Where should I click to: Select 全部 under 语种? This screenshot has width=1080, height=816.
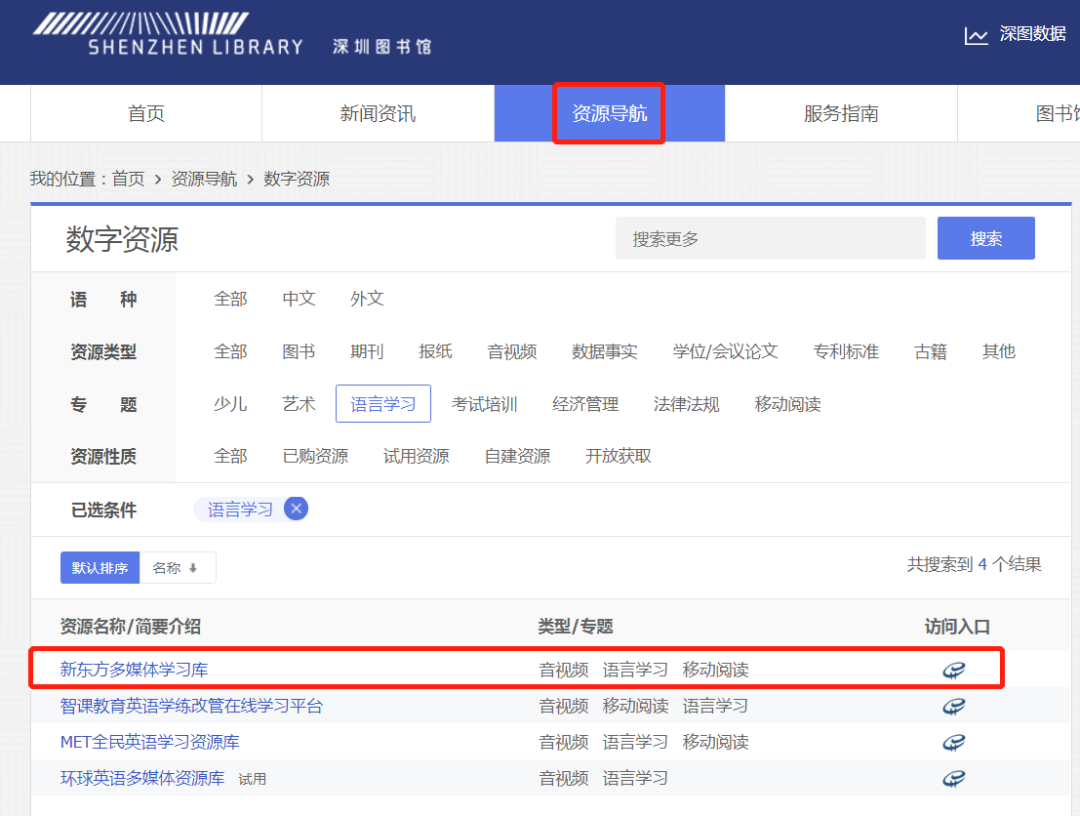point(231,299)
